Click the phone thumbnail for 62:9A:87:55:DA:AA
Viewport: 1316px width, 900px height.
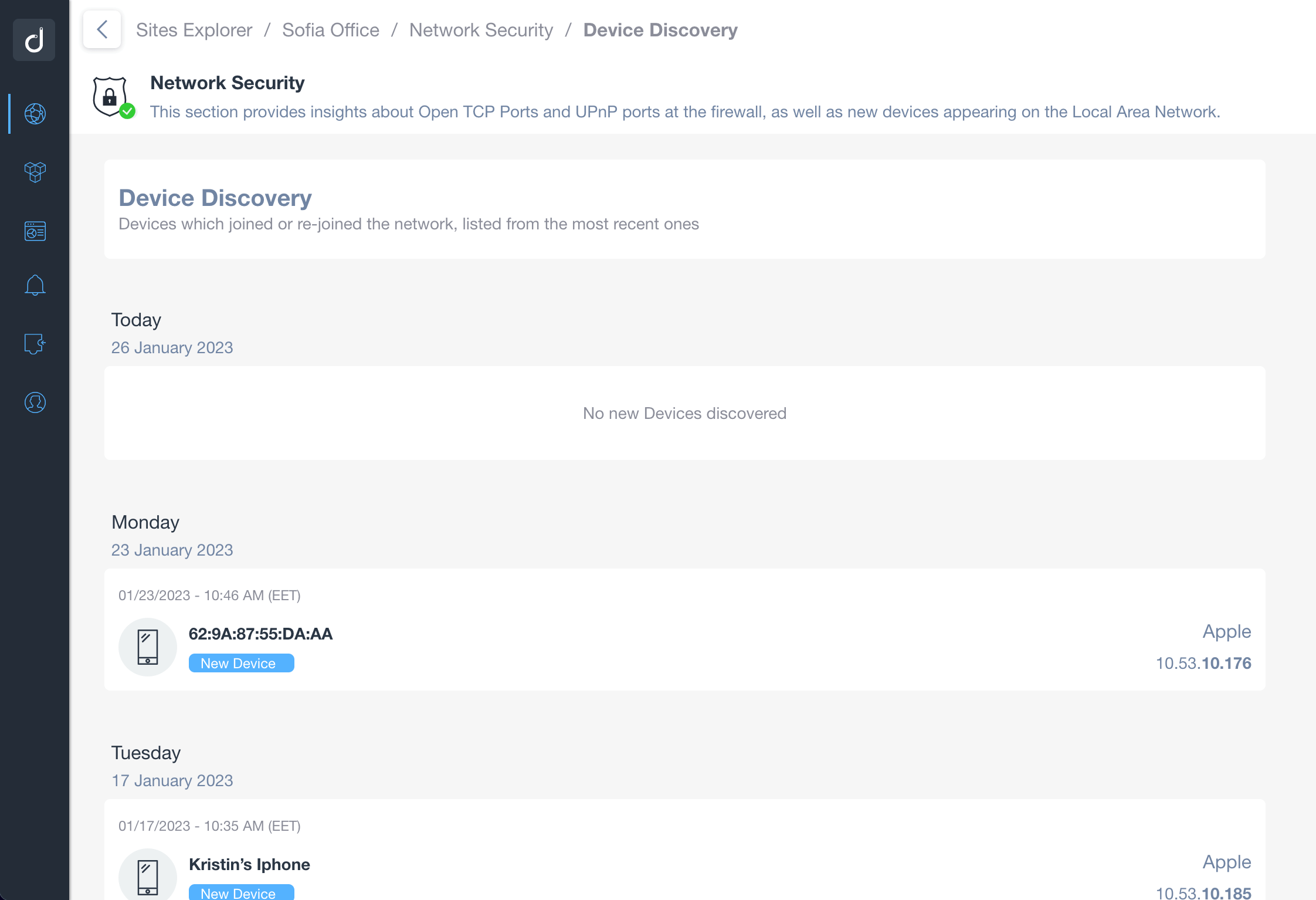[148, 647]
